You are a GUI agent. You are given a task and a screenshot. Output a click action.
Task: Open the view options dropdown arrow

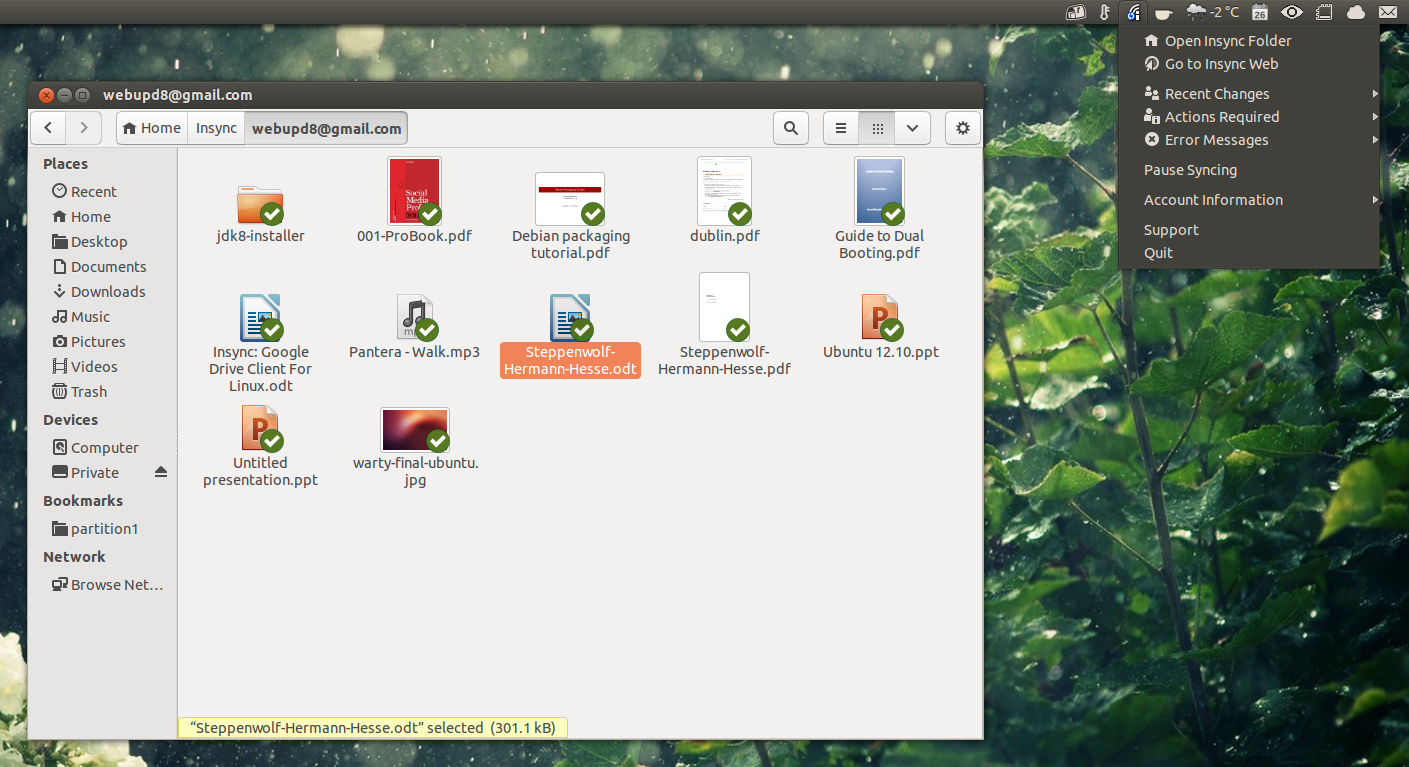coord(913,128)
